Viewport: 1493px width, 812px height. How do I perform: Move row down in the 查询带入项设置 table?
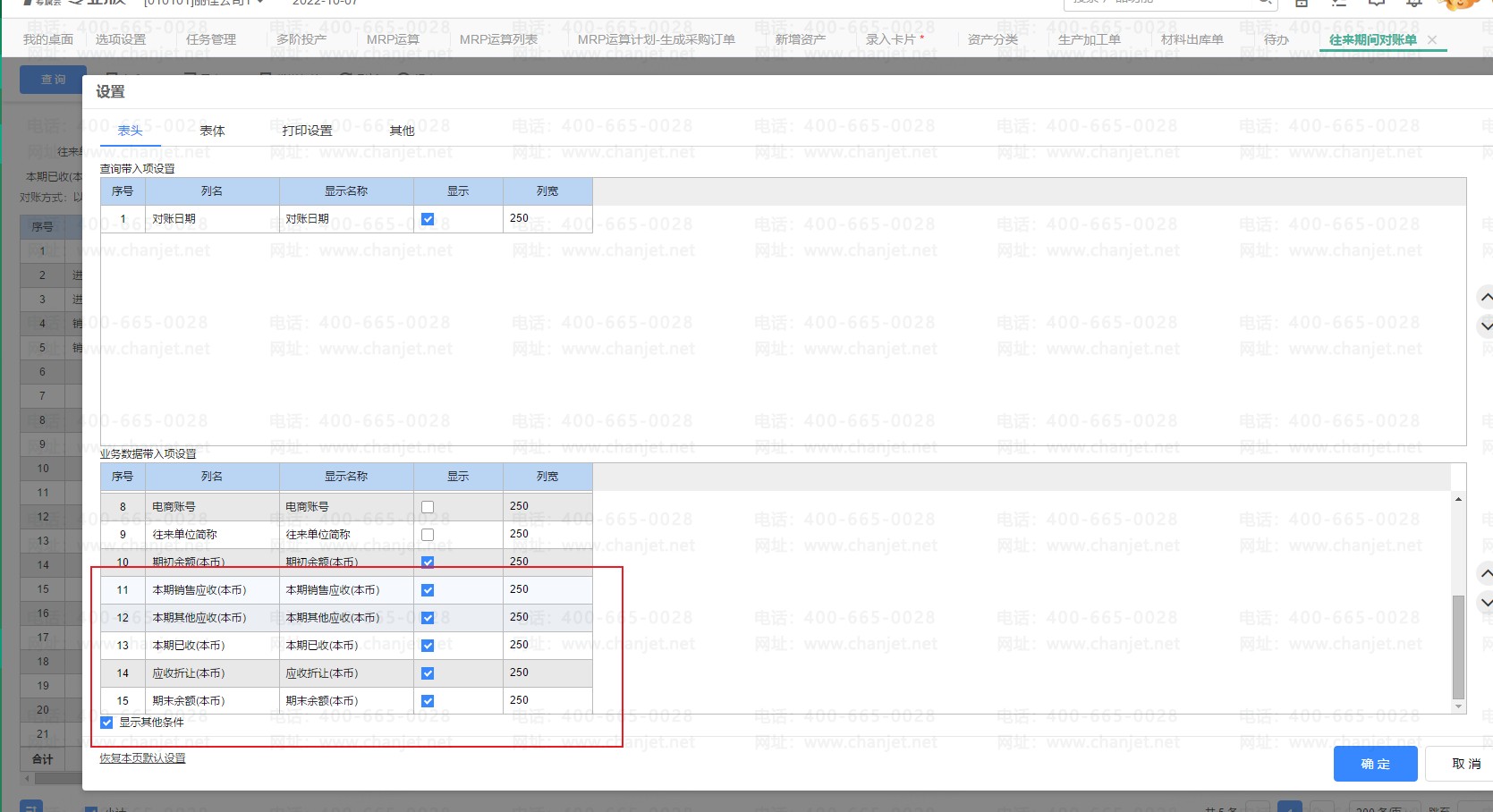click(x=1486, y=326)
